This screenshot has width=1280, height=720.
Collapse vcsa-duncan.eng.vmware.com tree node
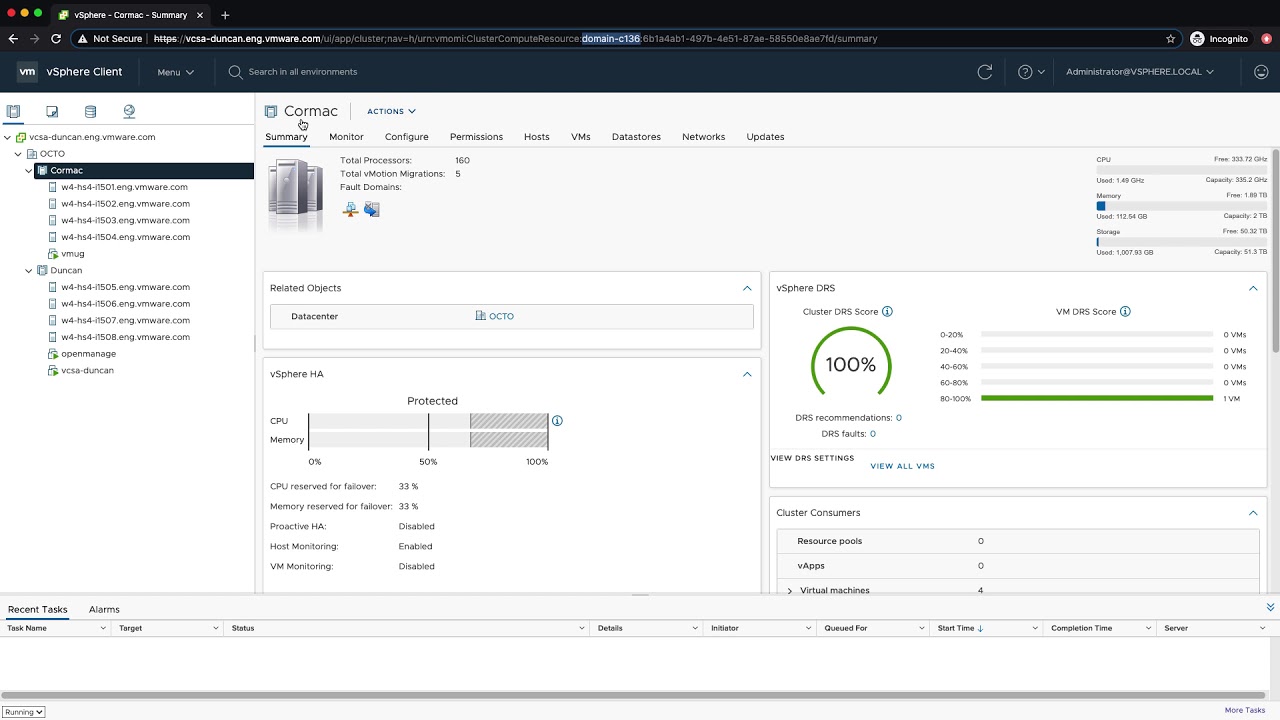tap(7, 137)
